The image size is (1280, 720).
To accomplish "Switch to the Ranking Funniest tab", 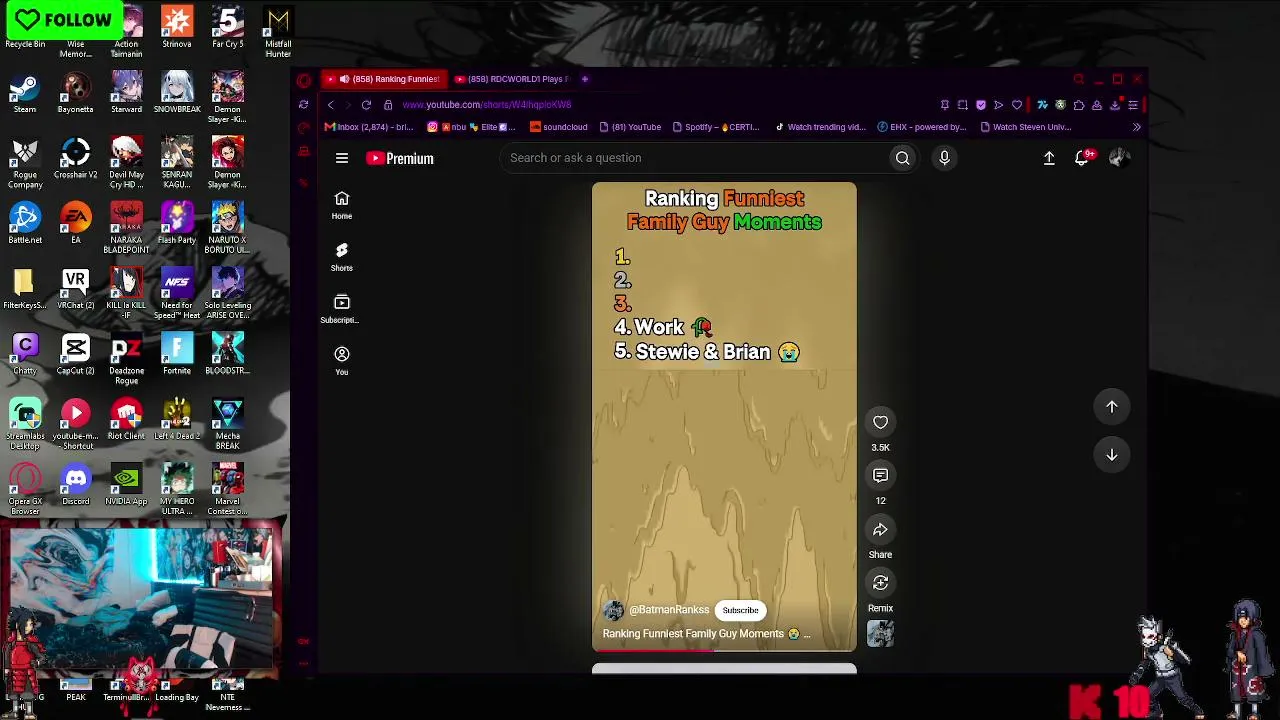I will coord(385,79).
